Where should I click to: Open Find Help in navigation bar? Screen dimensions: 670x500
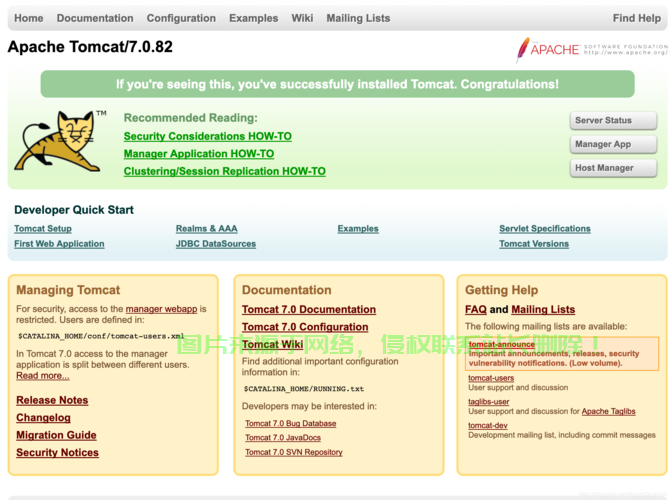(x=636, y=18)
